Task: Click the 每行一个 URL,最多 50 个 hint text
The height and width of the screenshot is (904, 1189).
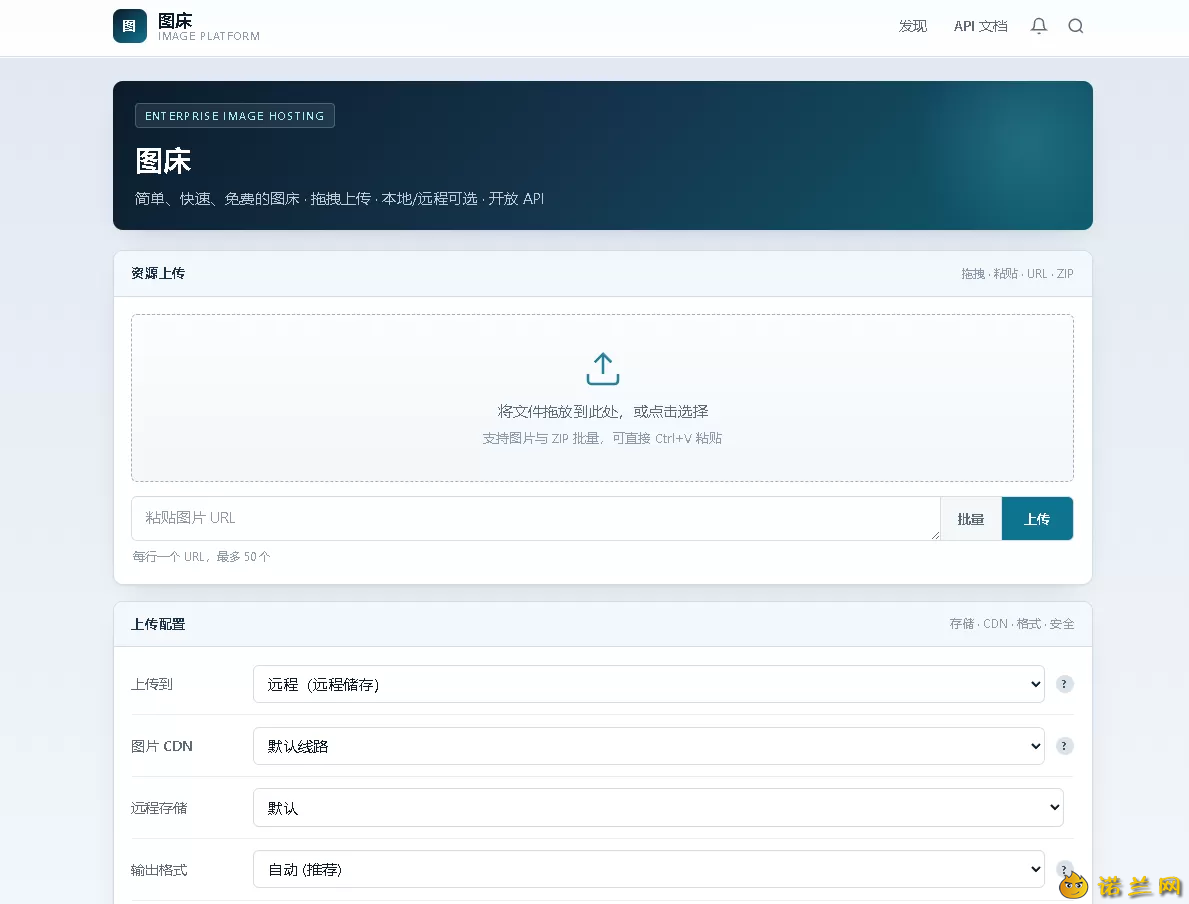Action: (201, 557)
